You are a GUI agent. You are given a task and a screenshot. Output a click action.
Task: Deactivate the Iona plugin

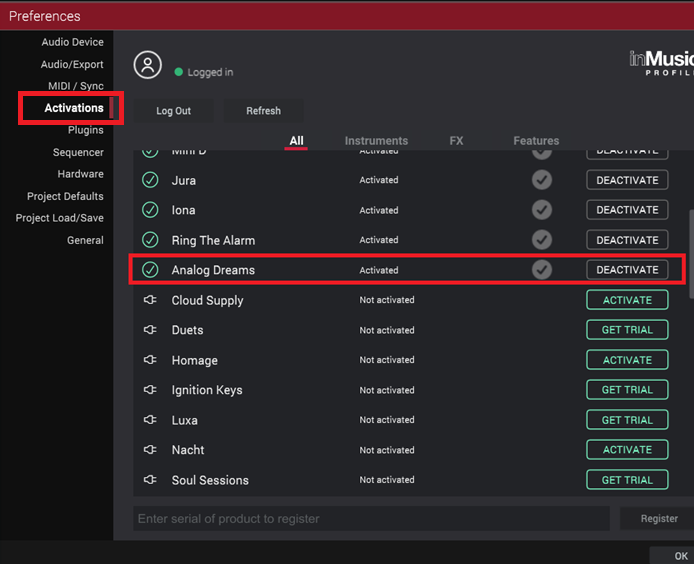[627, 210]
